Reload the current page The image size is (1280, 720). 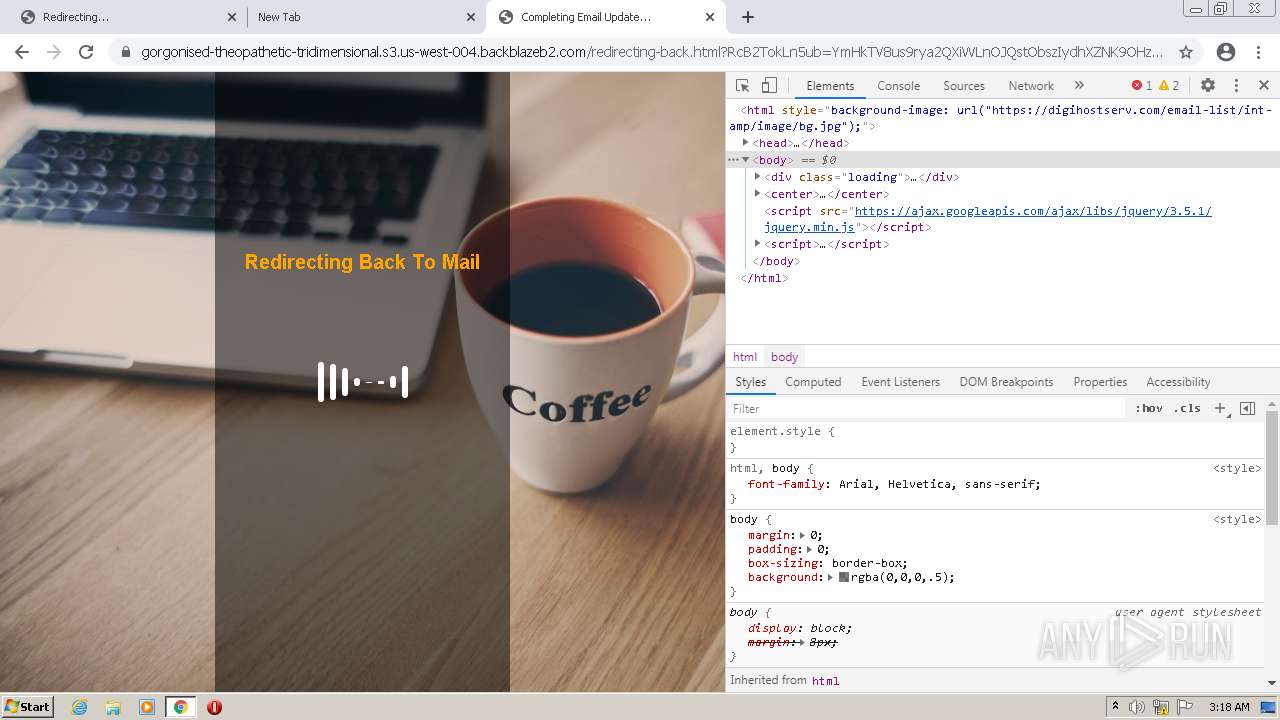coord(86,52)
